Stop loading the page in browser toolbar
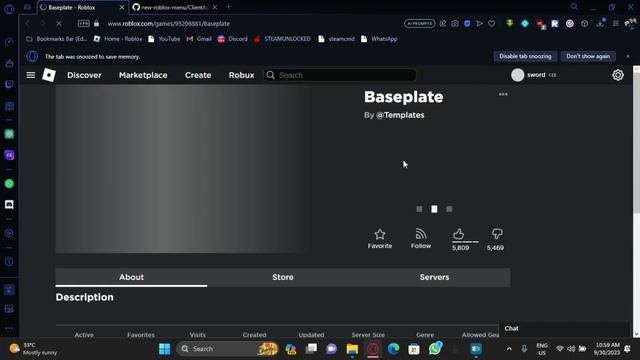The height and width of the screenshot is (360, 640). 59,24
